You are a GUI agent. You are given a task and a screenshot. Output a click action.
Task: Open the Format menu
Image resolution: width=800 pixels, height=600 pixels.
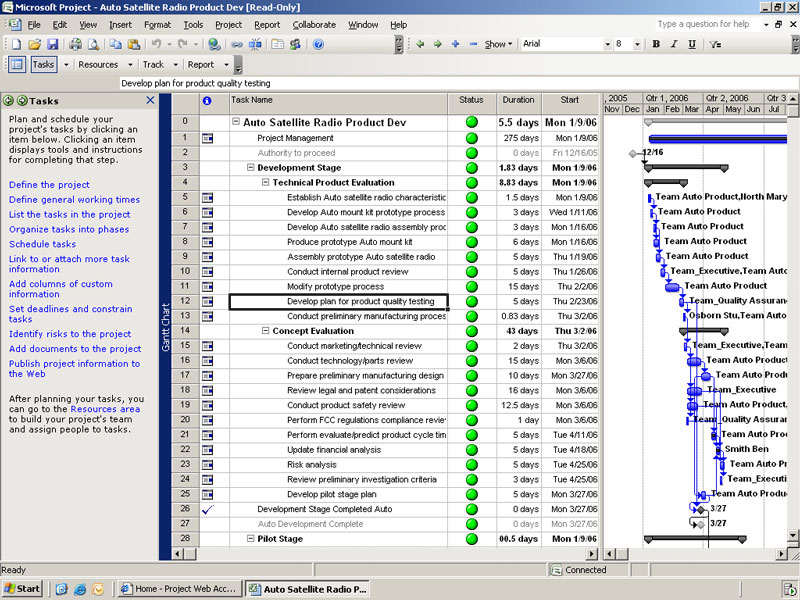click(x=157, y=24)
